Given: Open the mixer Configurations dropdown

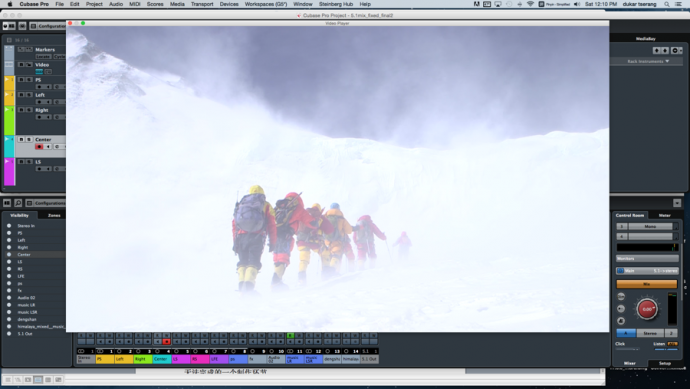Looking at the screenshot, I should point(46,203).
